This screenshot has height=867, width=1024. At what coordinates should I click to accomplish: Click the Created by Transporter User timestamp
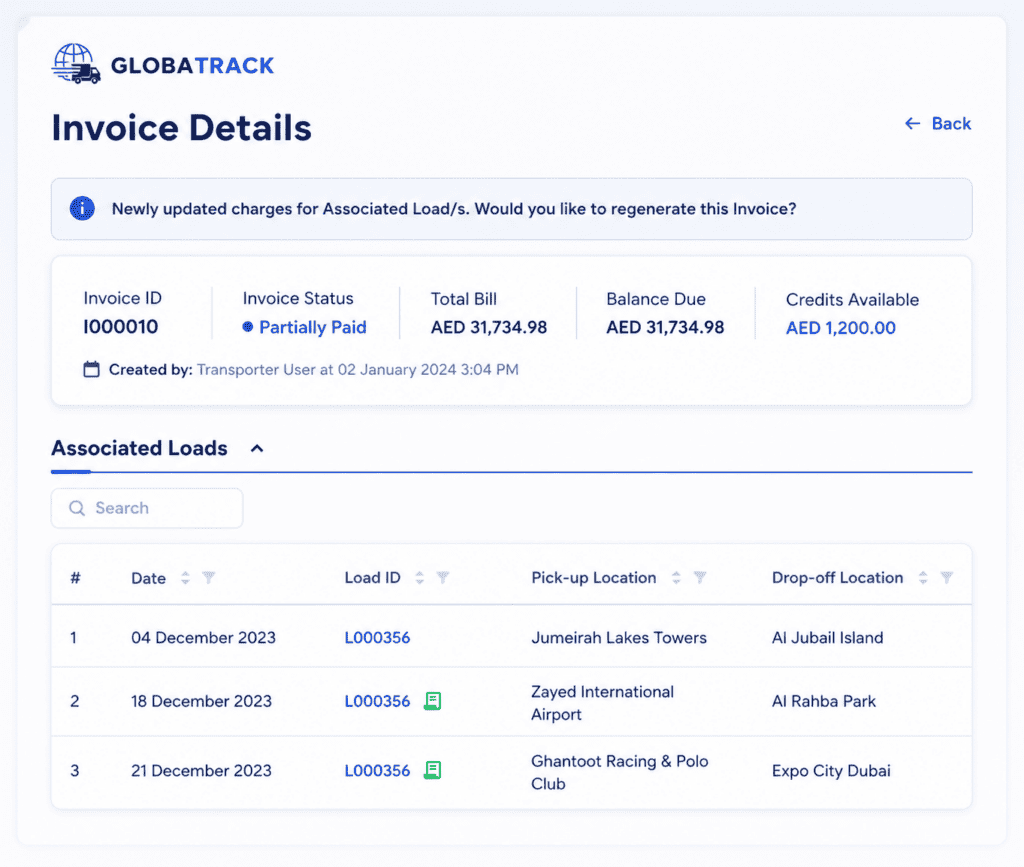(358, 370)
